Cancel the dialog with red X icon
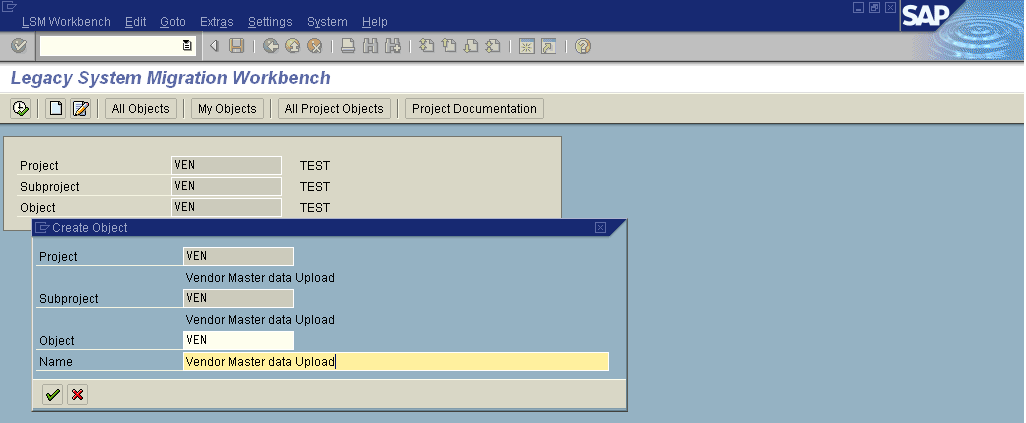The image size is (1026, 423). [77, 395]
